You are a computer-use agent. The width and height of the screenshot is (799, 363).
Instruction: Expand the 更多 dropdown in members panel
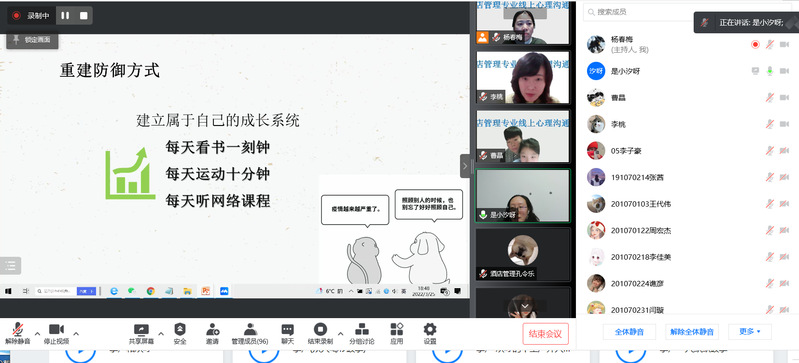click(750, 331)
